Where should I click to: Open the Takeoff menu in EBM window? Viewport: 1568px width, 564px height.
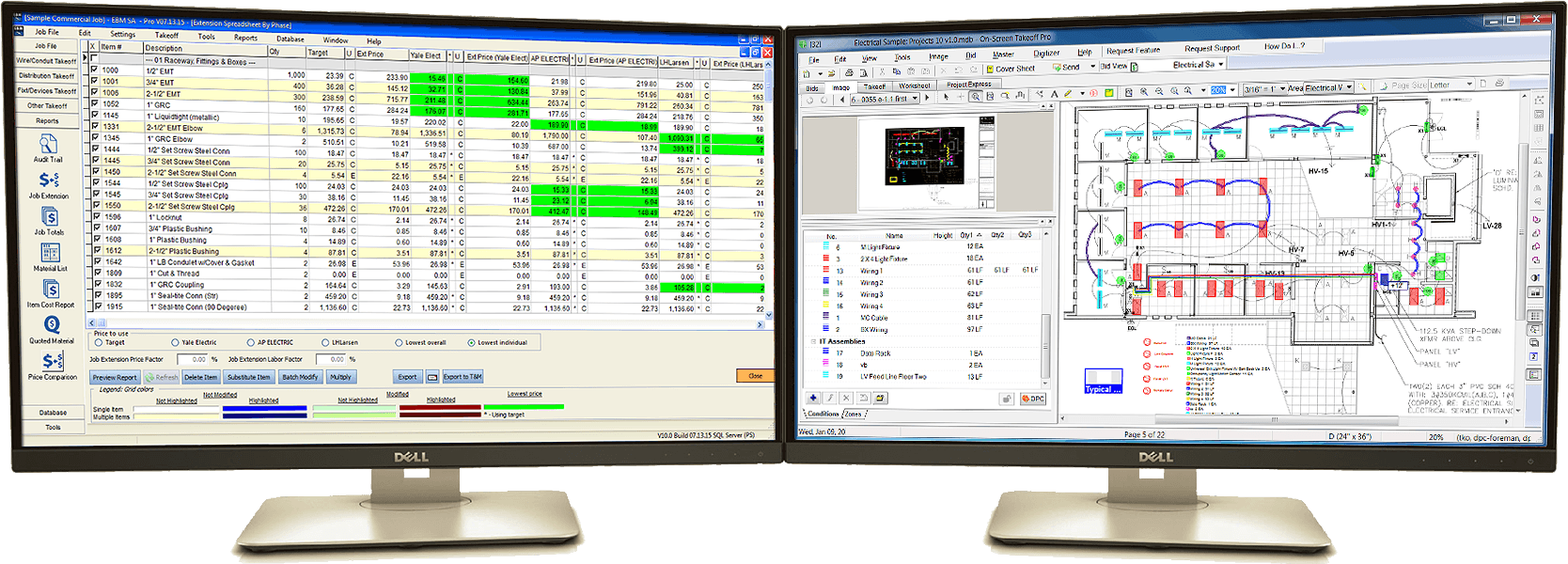pyautogui.click(x=166, y=35)
